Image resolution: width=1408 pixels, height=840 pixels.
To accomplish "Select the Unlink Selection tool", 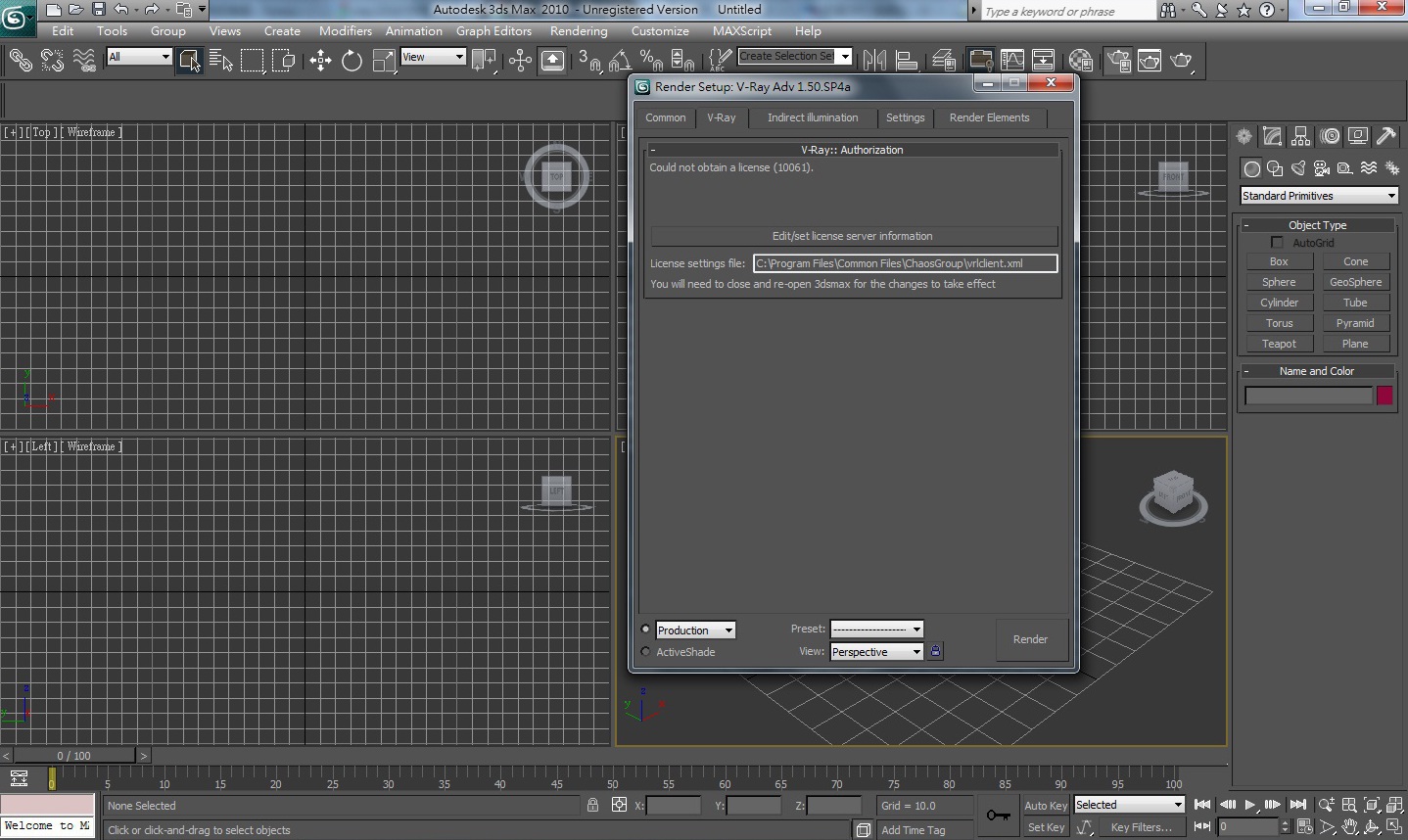I will coord(52,61).
